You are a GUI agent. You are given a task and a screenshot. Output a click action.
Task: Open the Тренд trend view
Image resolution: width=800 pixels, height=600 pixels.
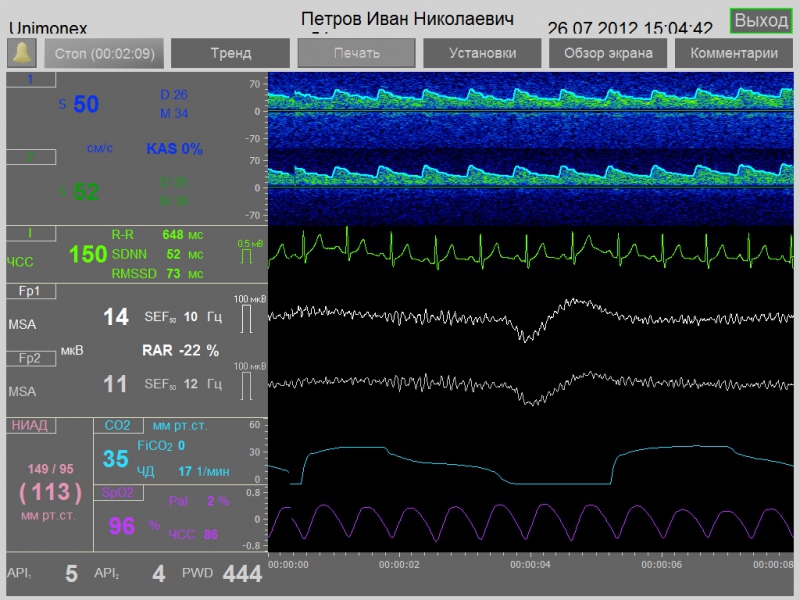pos(230,53)
